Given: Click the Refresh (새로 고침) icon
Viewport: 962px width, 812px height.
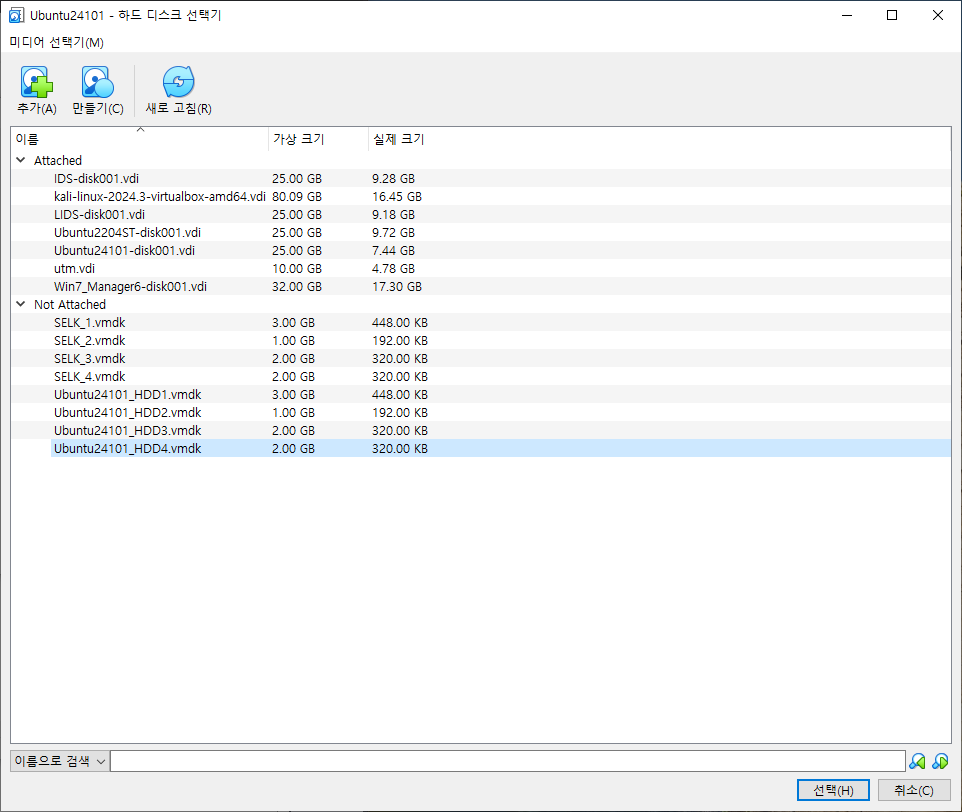Looking at the screenshot, I should coord(179,82).
